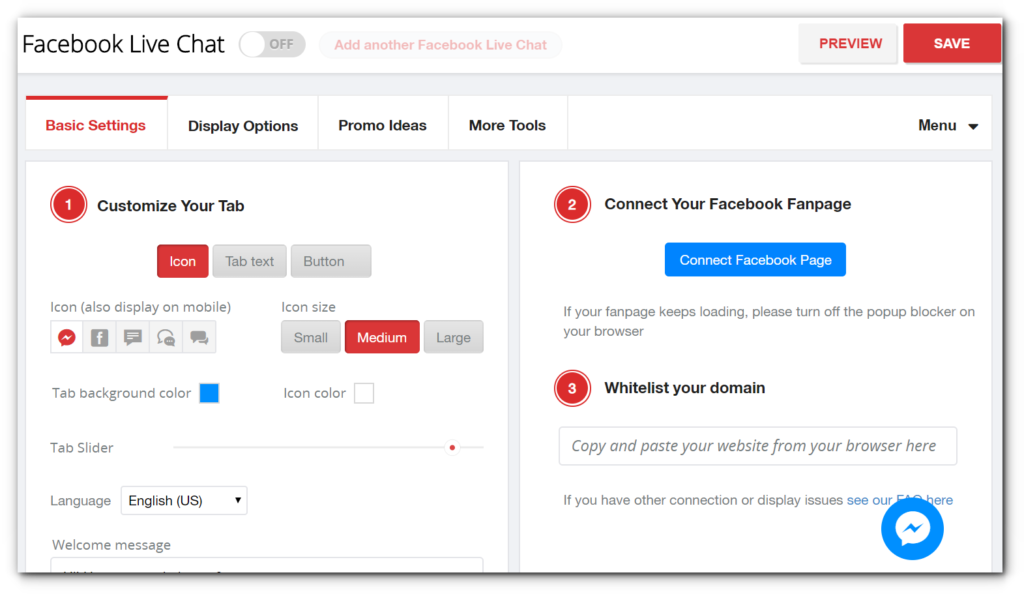Choose the double speech bubbles icon option

point(199,337)
